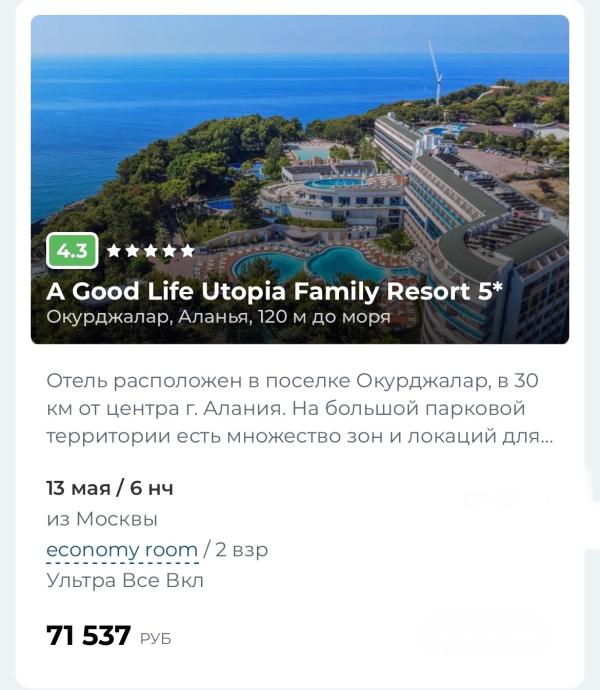Click the last star in the rating
600x690 pixels.
pyautogui.click(x=188, y=250)
